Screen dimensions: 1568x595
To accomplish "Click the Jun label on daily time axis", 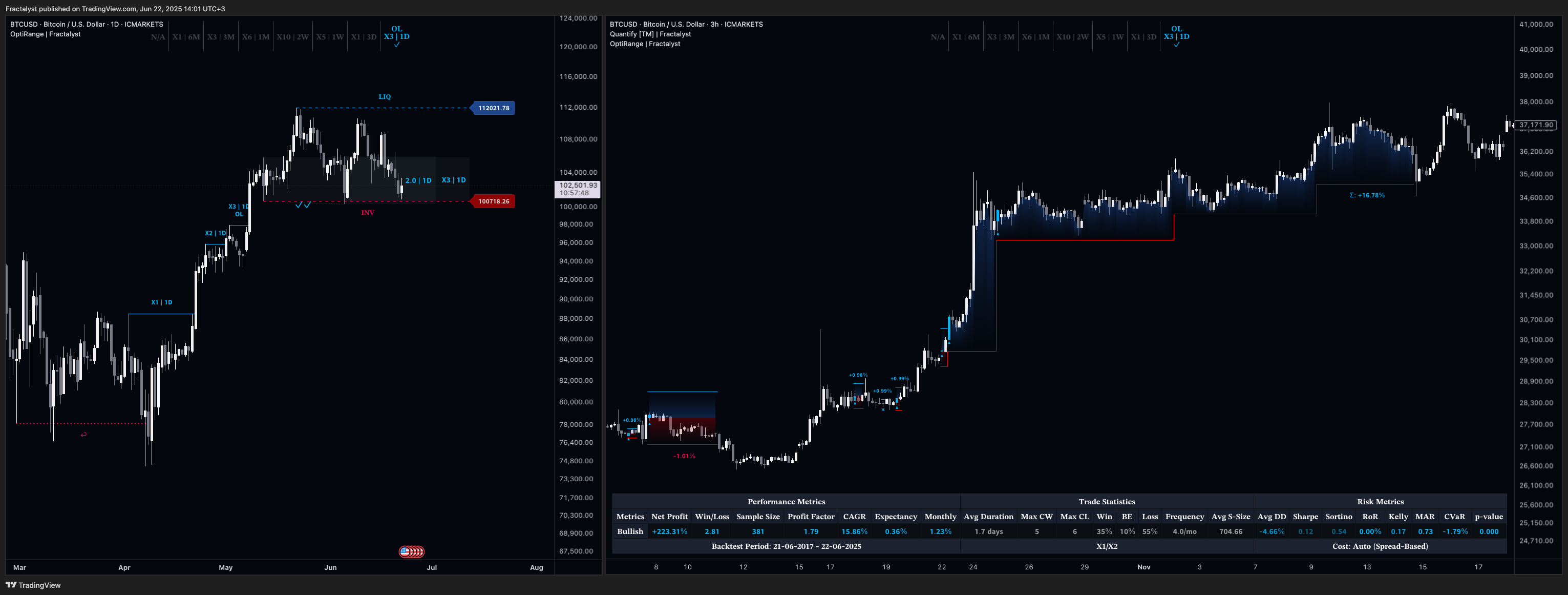I will (330, 568).
